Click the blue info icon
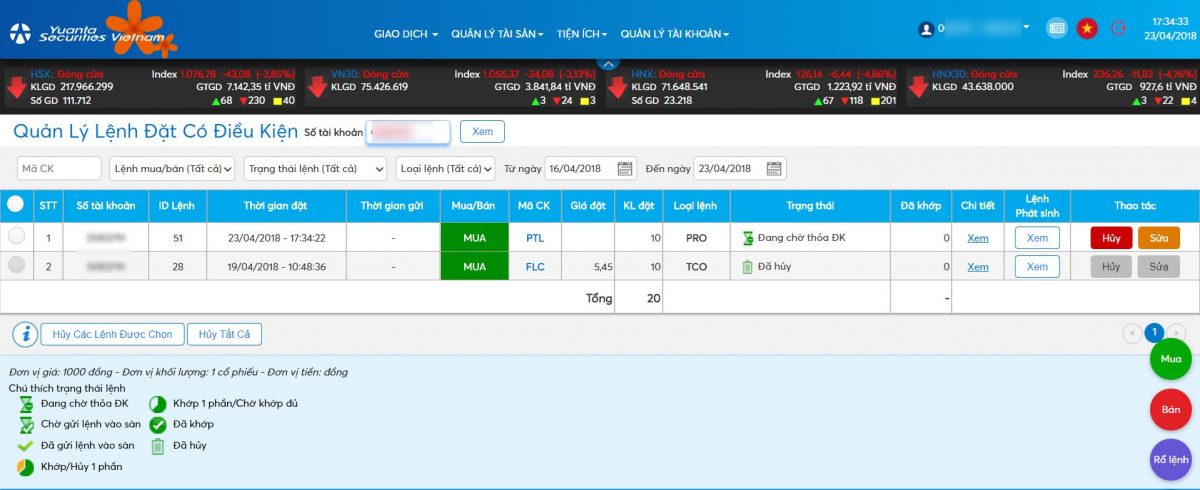 [25, 334]
